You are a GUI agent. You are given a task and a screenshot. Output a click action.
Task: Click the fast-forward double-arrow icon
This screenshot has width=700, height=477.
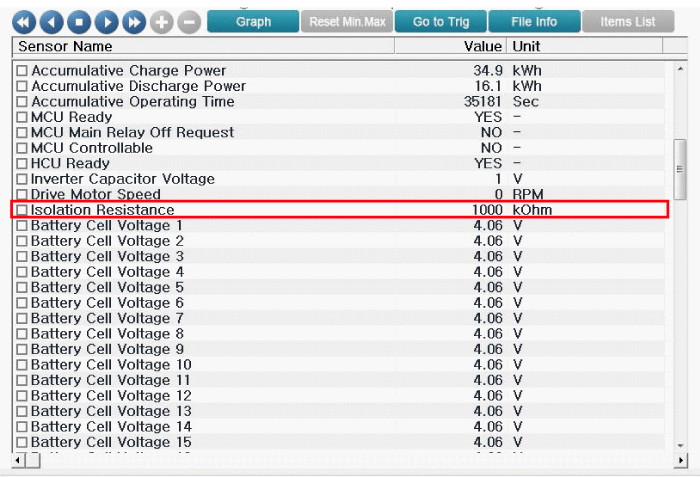pos(134,22)
